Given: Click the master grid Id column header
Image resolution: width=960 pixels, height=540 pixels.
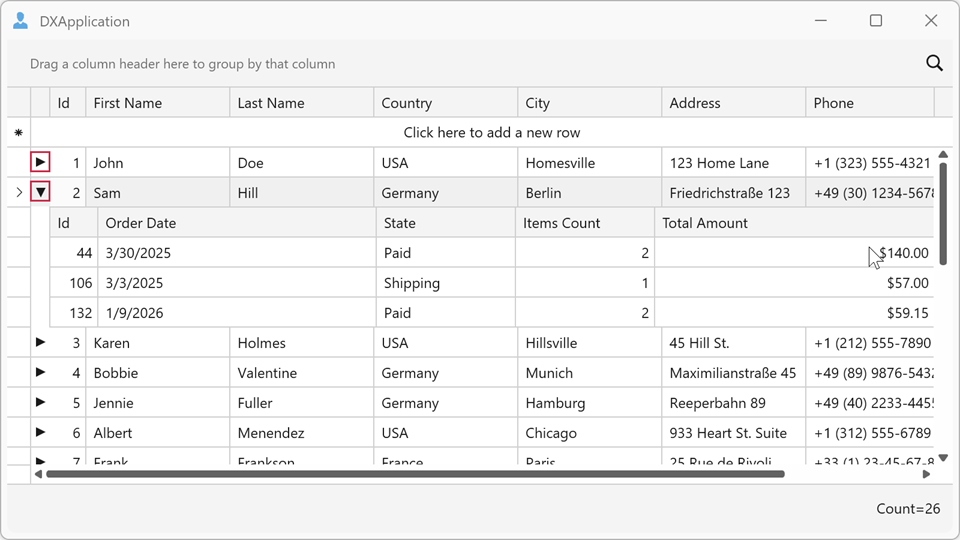Looking at the screenshot, I should (x=67, y=103).
